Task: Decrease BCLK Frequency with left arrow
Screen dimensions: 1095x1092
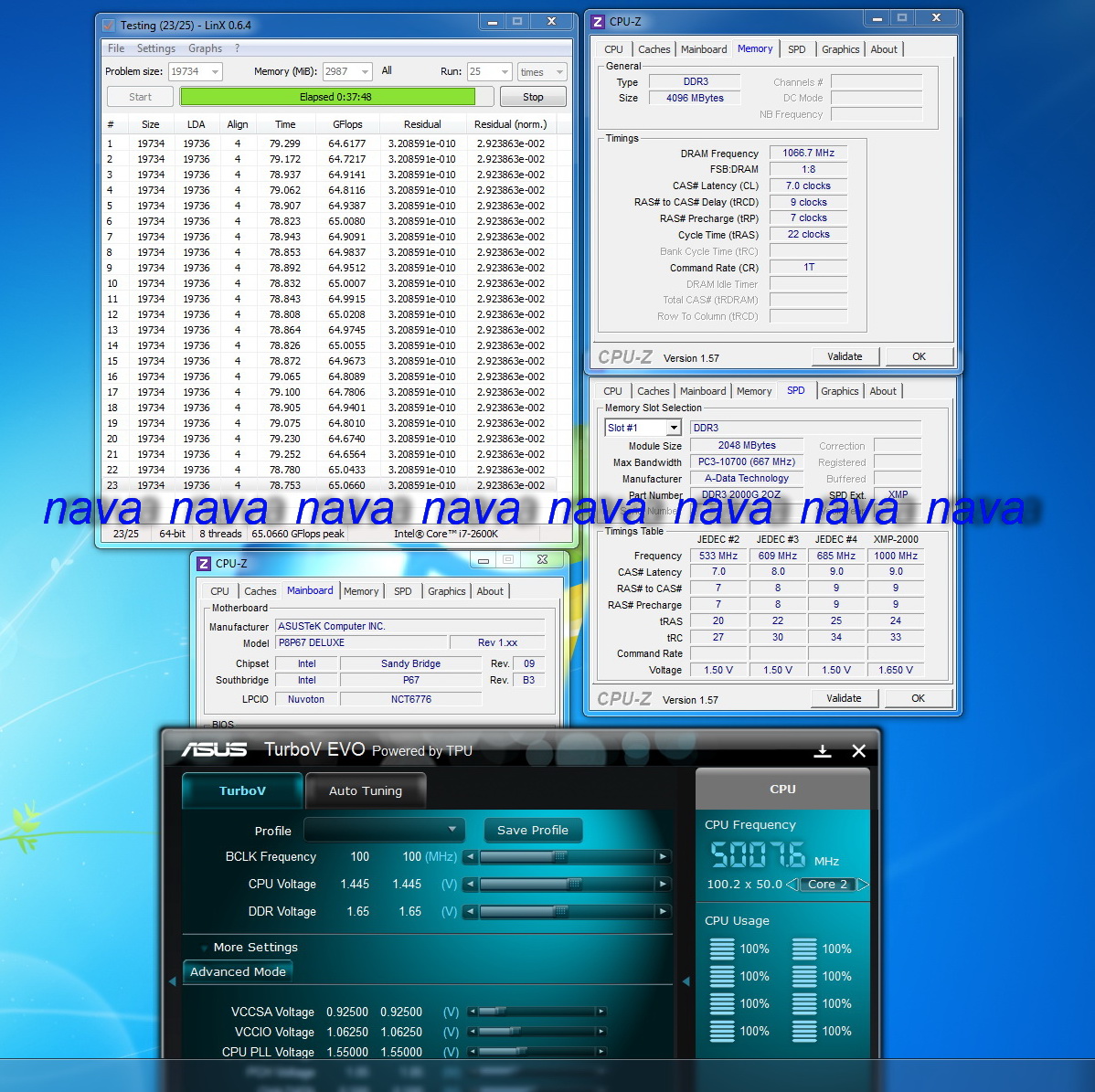Action: click(x=471, y=857)
